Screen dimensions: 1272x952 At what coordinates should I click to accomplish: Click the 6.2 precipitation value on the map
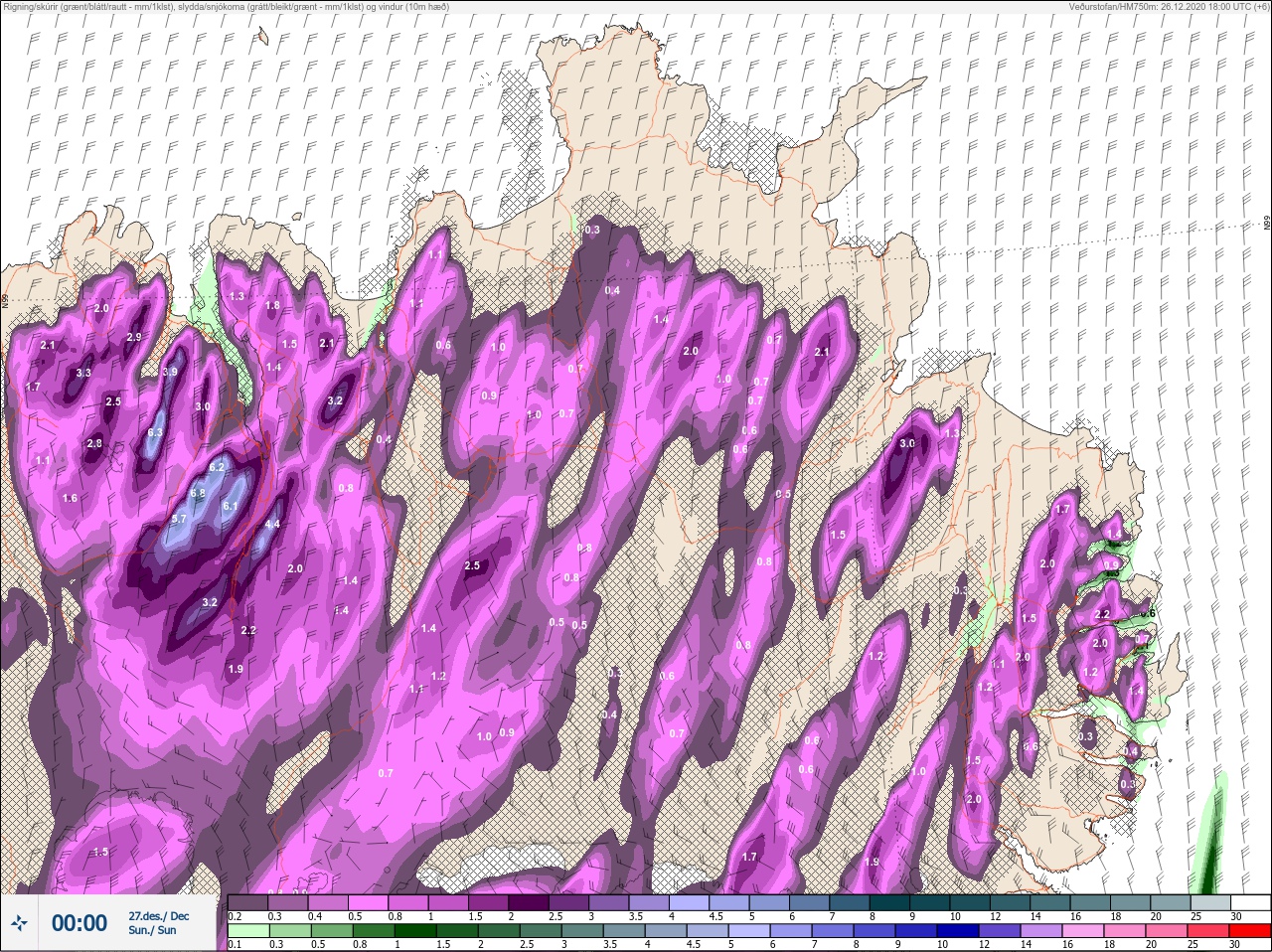point(219,467)
